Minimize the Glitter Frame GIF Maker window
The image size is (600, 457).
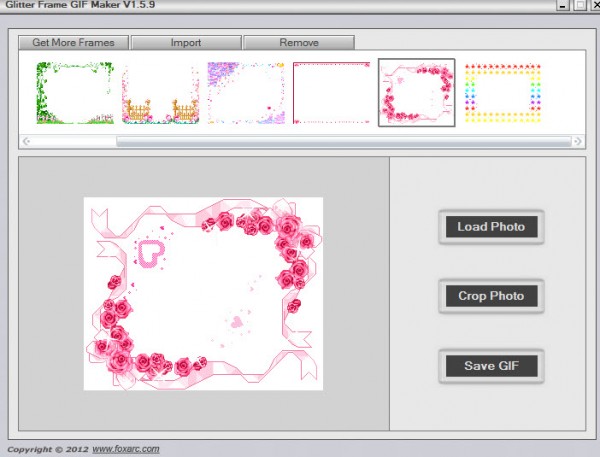[562, 5]
